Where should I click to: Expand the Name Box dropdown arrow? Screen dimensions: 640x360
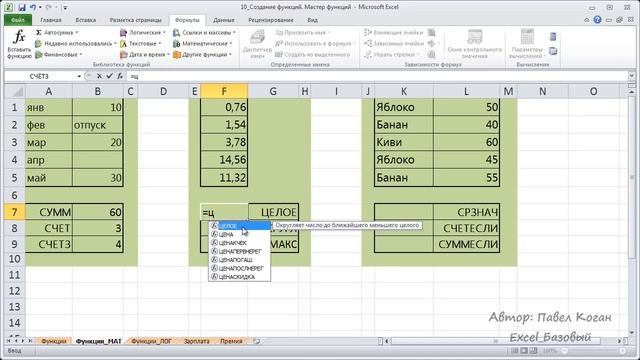[x=79, y=76]
